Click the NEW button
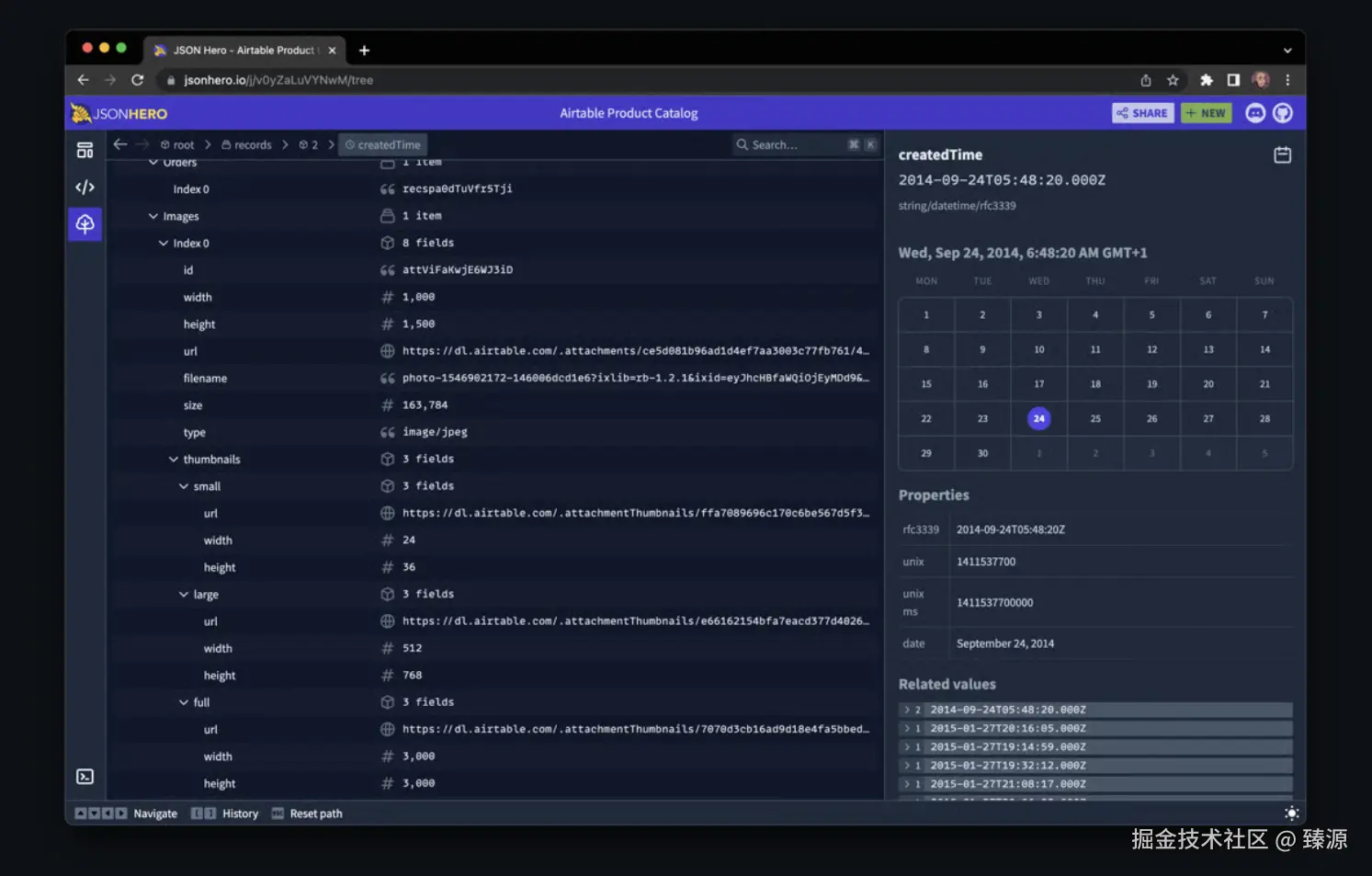The width and height of the screenshot is (1372, 876). tap(1206, 113)
